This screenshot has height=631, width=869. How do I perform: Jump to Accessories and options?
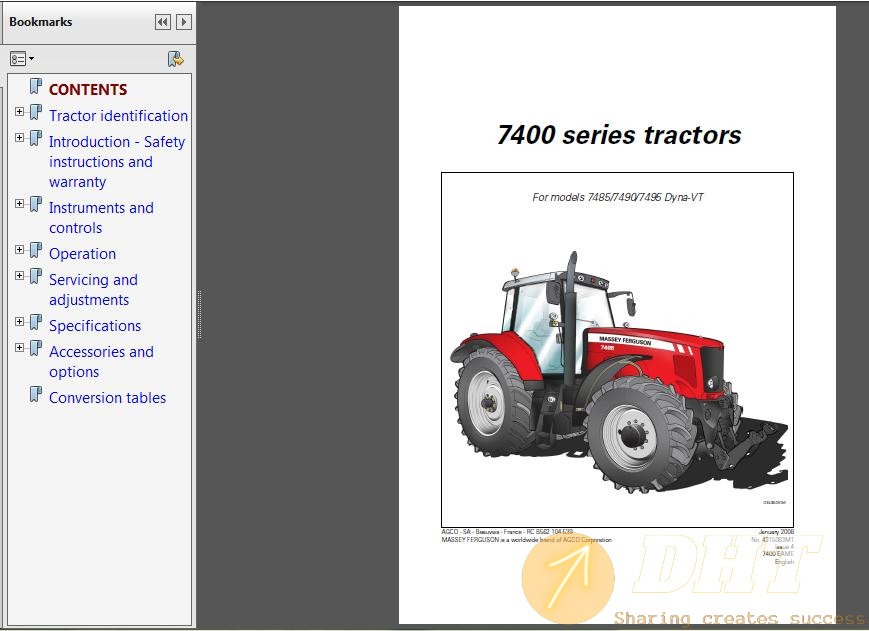[101, 362]
